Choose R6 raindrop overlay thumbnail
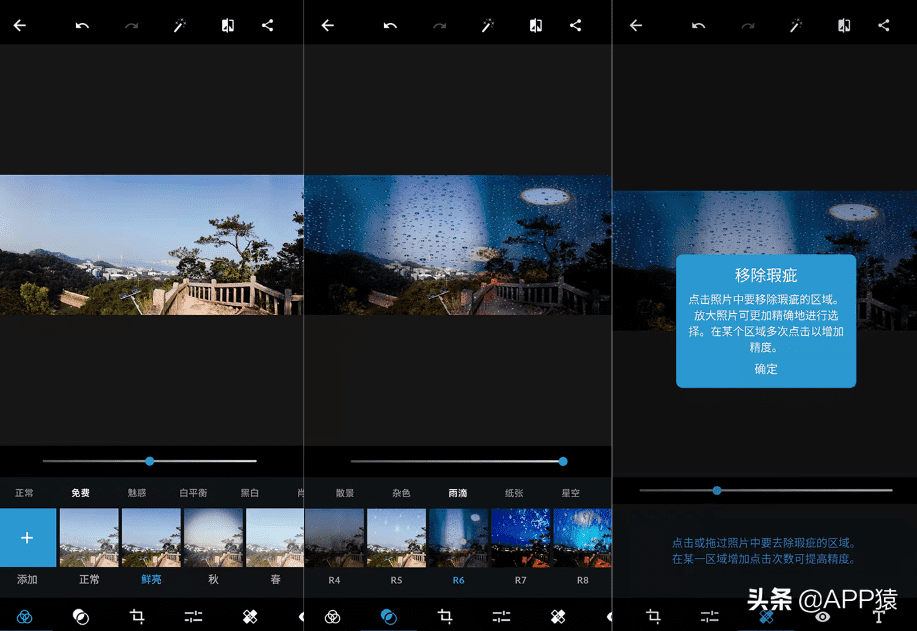This screenshot has width=917, height=631. 458,537
